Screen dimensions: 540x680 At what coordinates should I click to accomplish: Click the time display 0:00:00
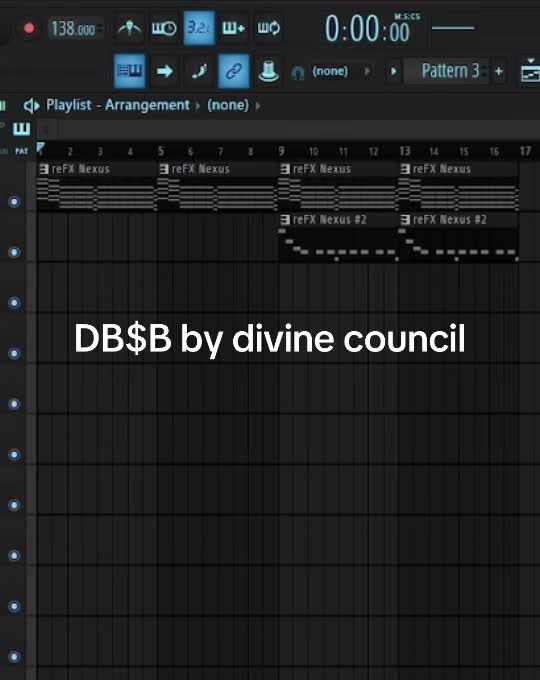(x=367, y=29)
